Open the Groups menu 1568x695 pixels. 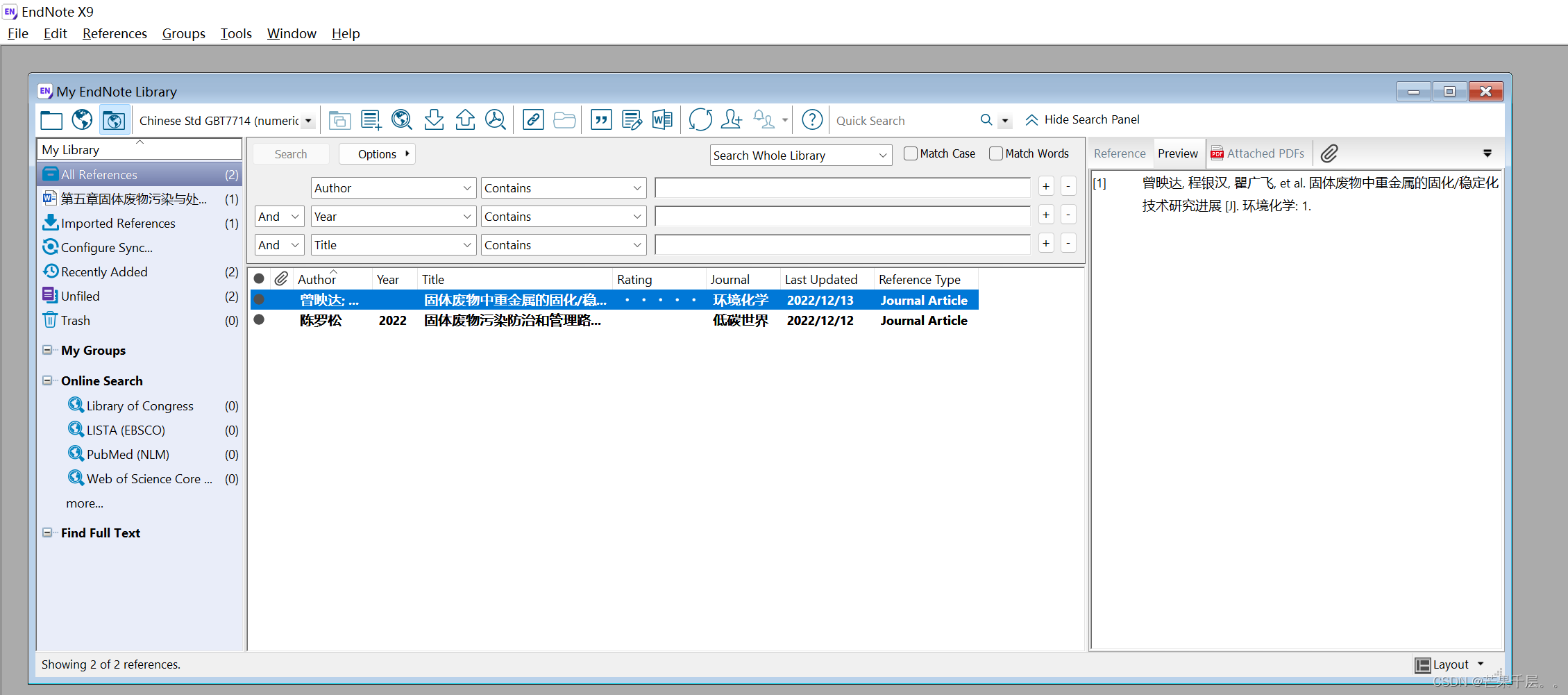tap(183, 33)
